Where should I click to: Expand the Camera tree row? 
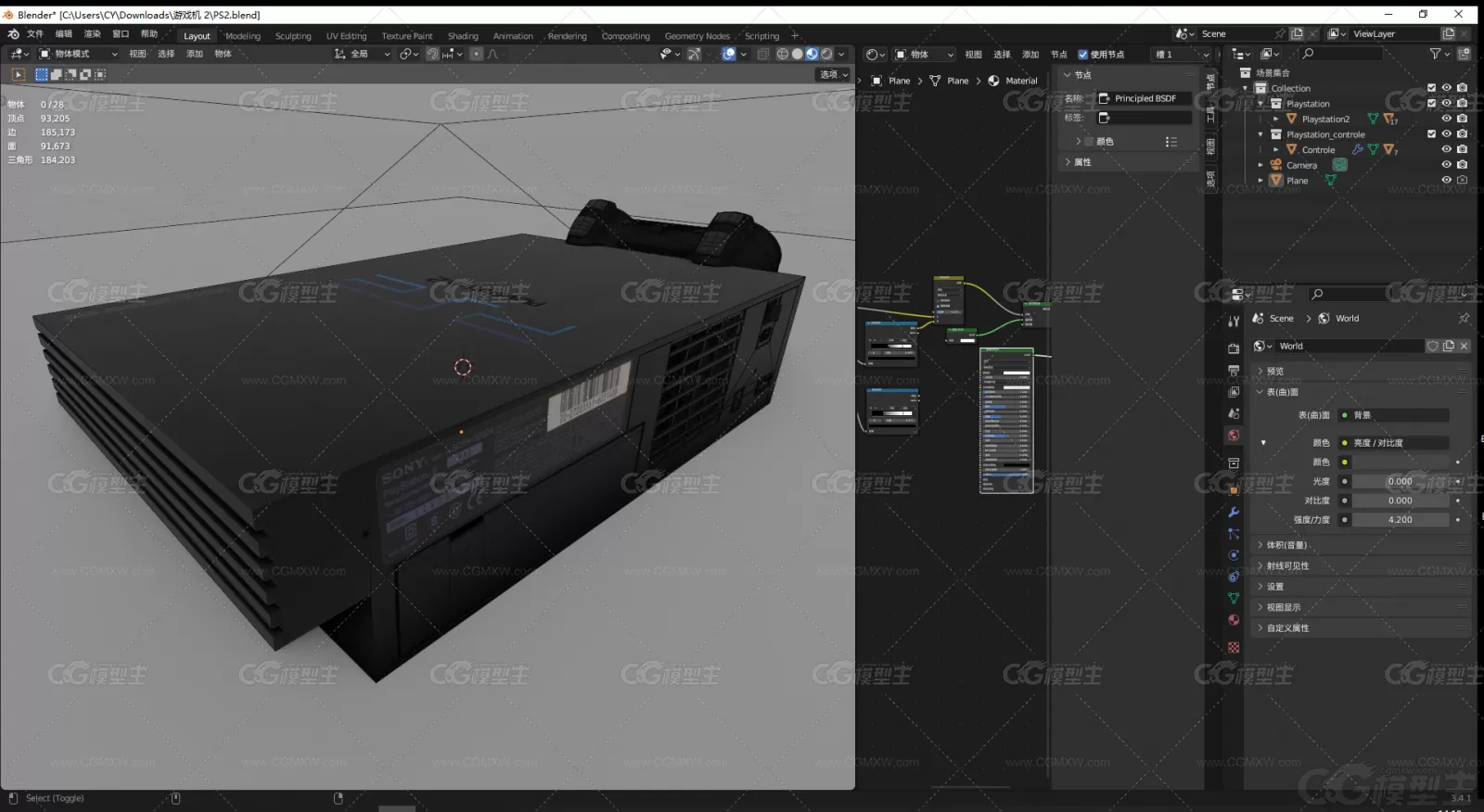(x=1260, y=165)
